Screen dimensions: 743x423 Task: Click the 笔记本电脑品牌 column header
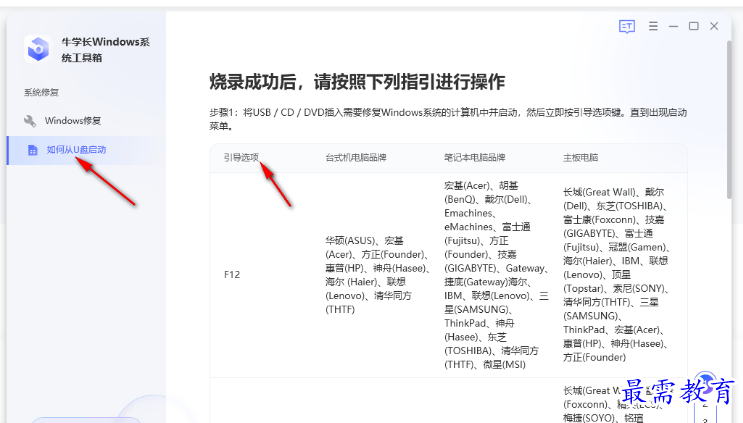pos(475,157)
